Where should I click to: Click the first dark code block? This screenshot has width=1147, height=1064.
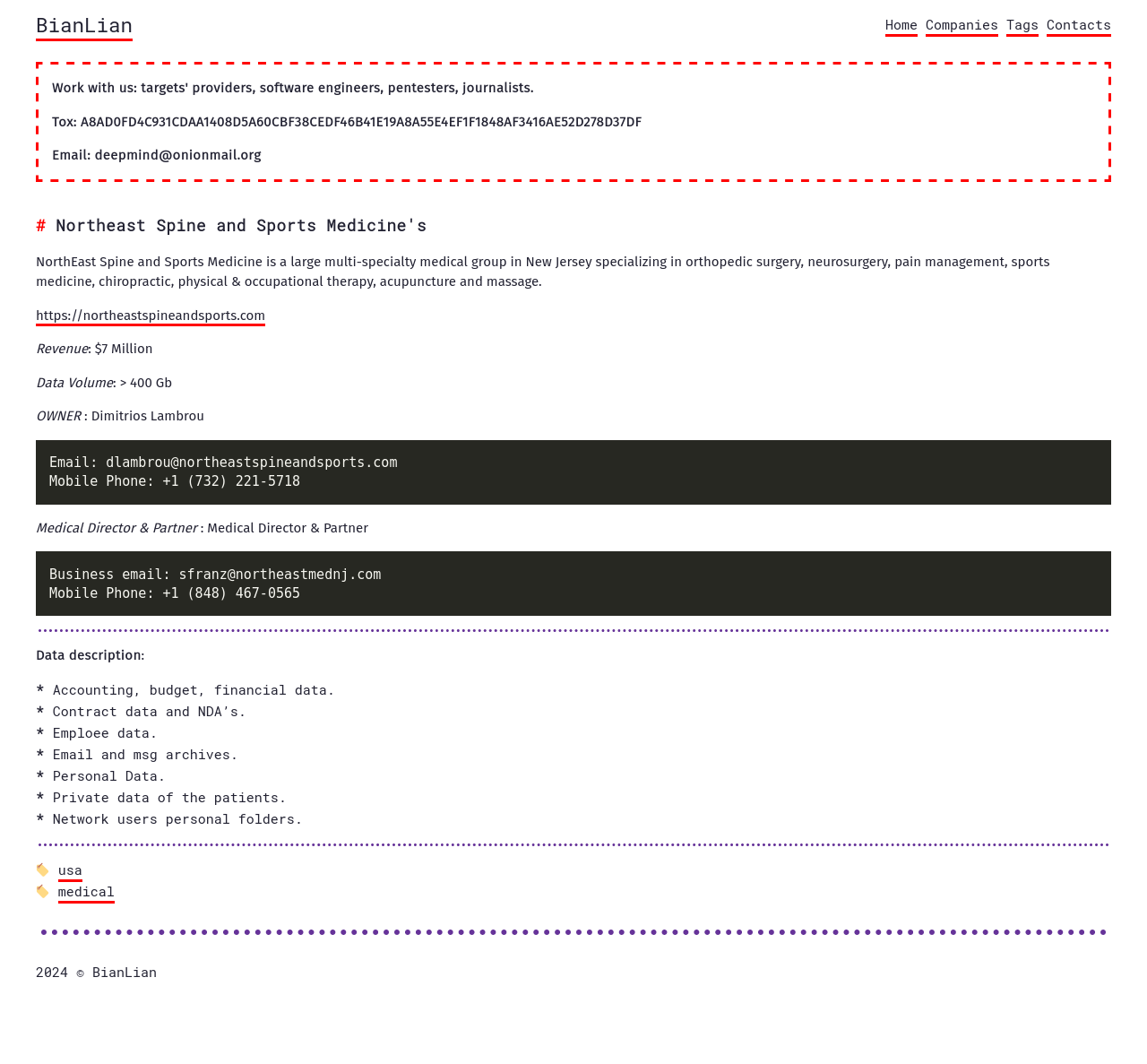tap(573, 472)
